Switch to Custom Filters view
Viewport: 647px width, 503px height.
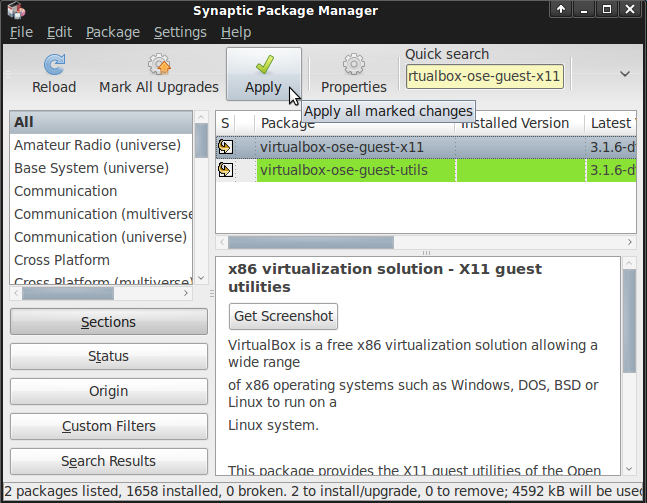tap(108, 426)
